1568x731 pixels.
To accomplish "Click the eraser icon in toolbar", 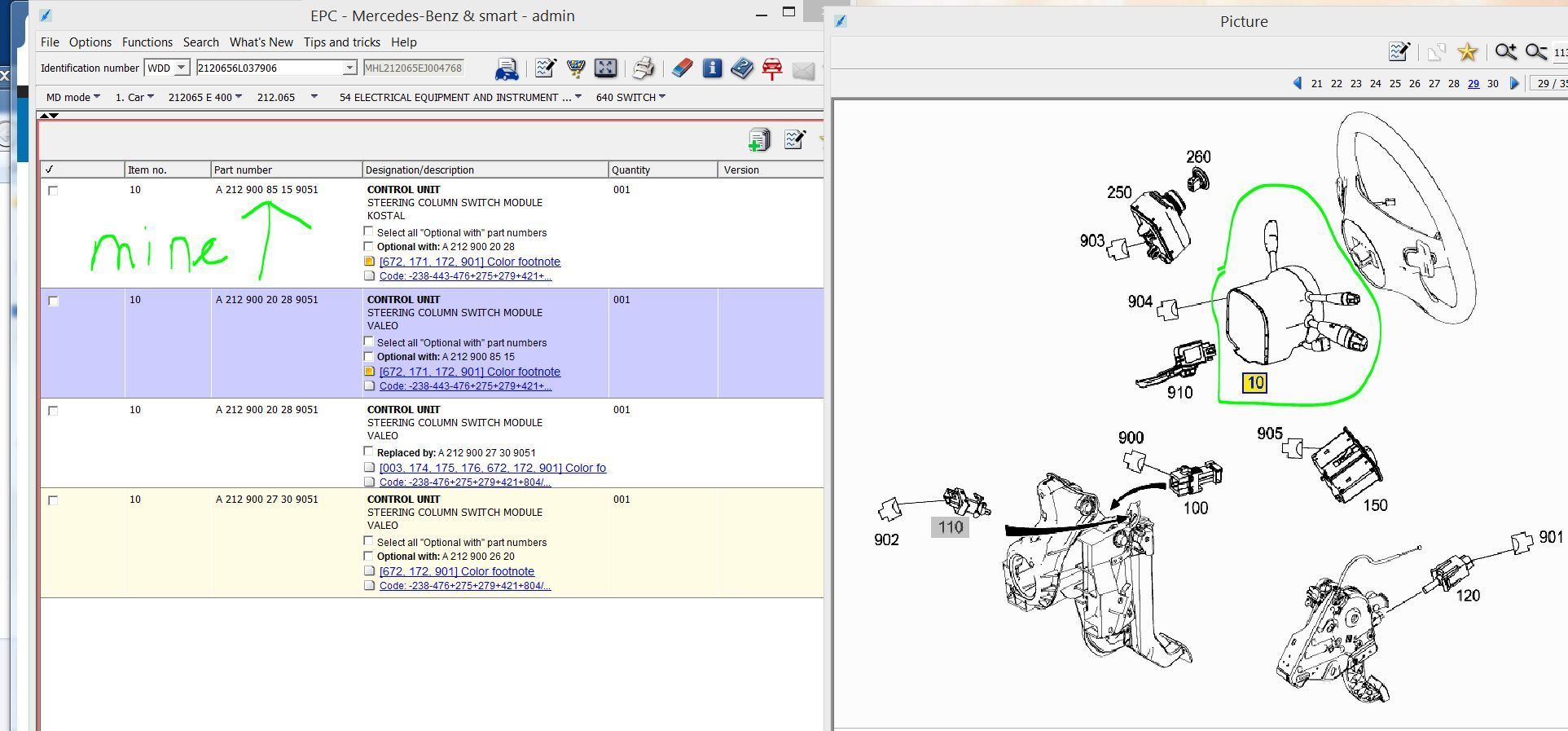I will pos(683,68).
